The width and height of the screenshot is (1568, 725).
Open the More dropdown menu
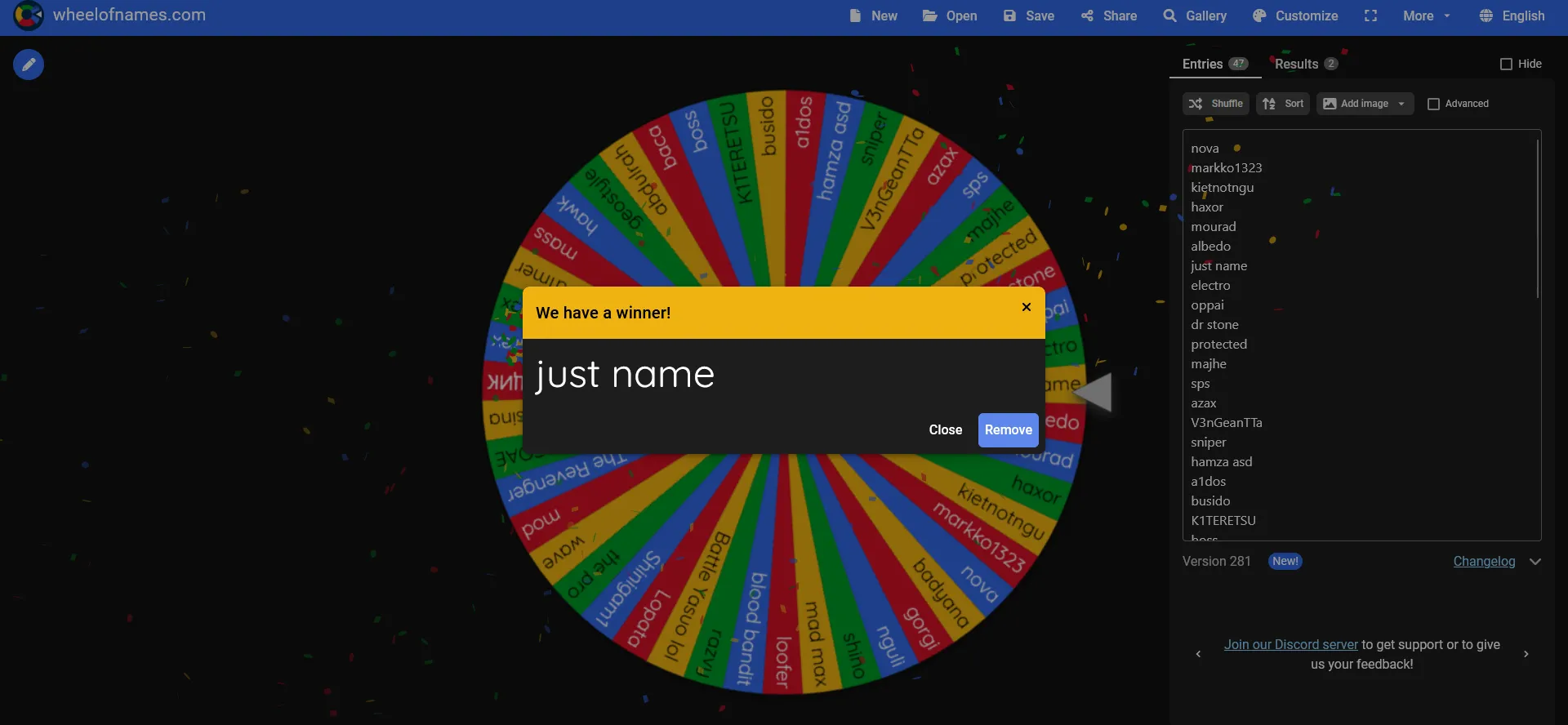pyautogui.click(x=1426, y=16)
